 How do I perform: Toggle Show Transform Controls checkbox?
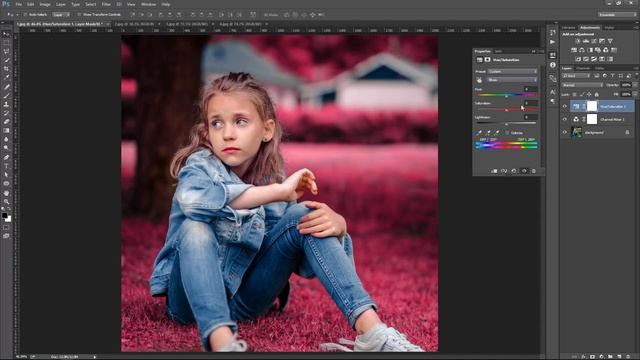click(79, 14)
